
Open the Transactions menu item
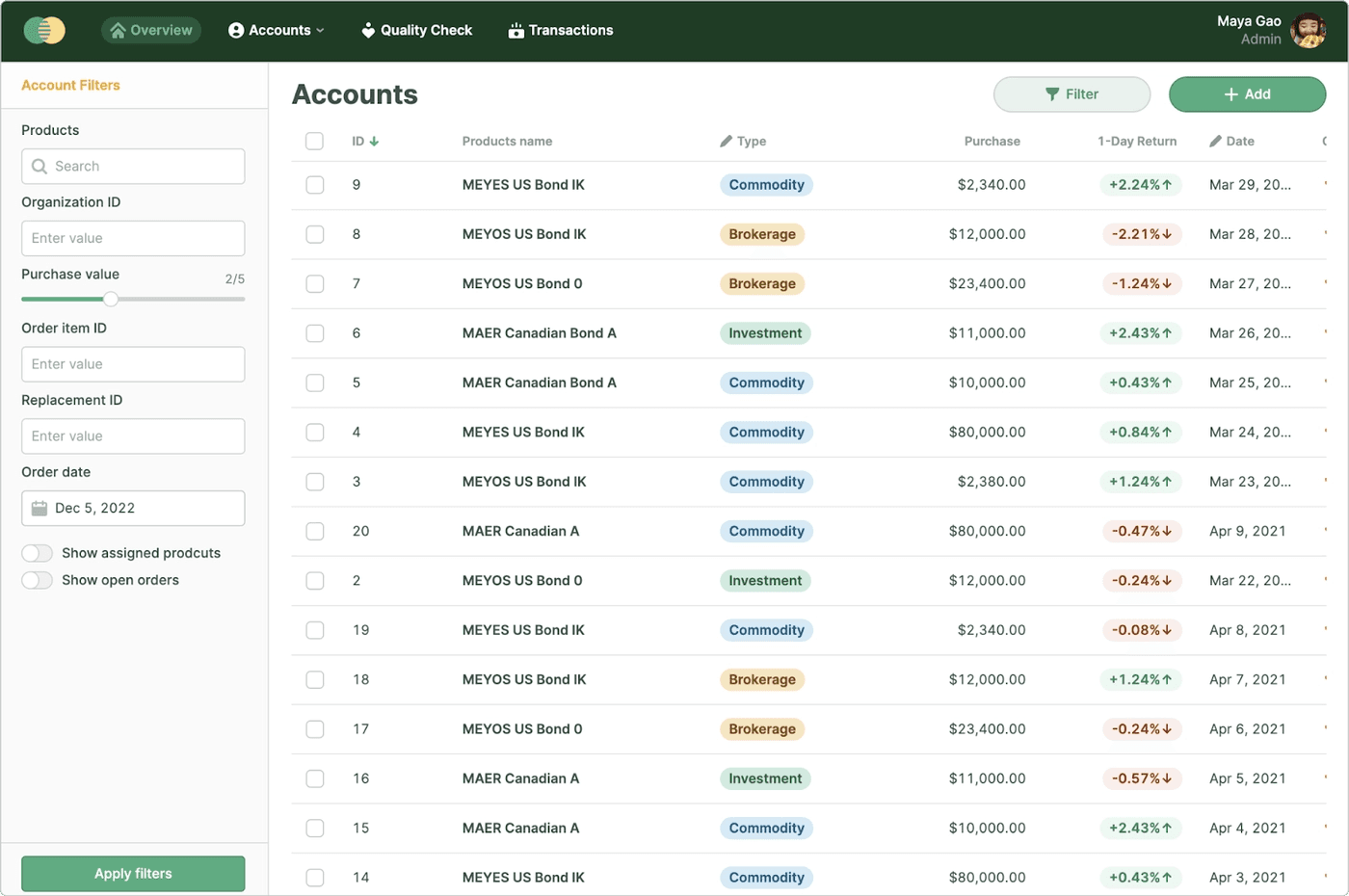point(561,31)
